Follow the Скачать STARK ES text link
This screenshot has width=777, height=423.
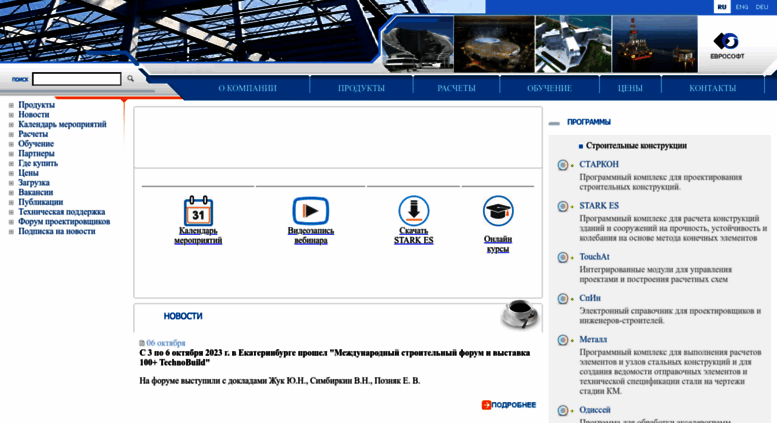click(414, 236)
